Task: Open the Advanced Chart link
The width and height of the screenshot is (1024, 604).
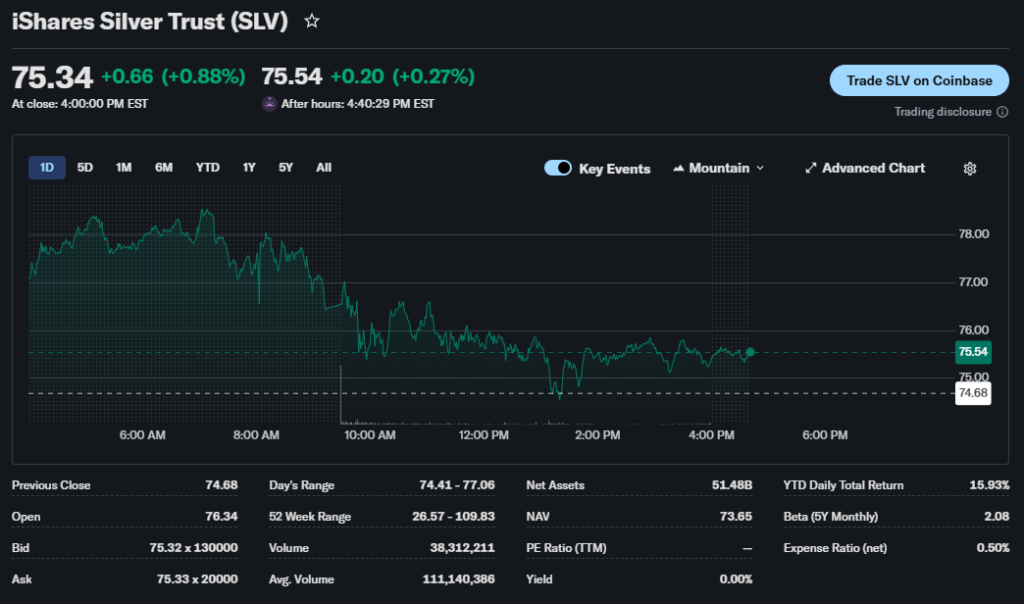Action: tap(873, 168)
